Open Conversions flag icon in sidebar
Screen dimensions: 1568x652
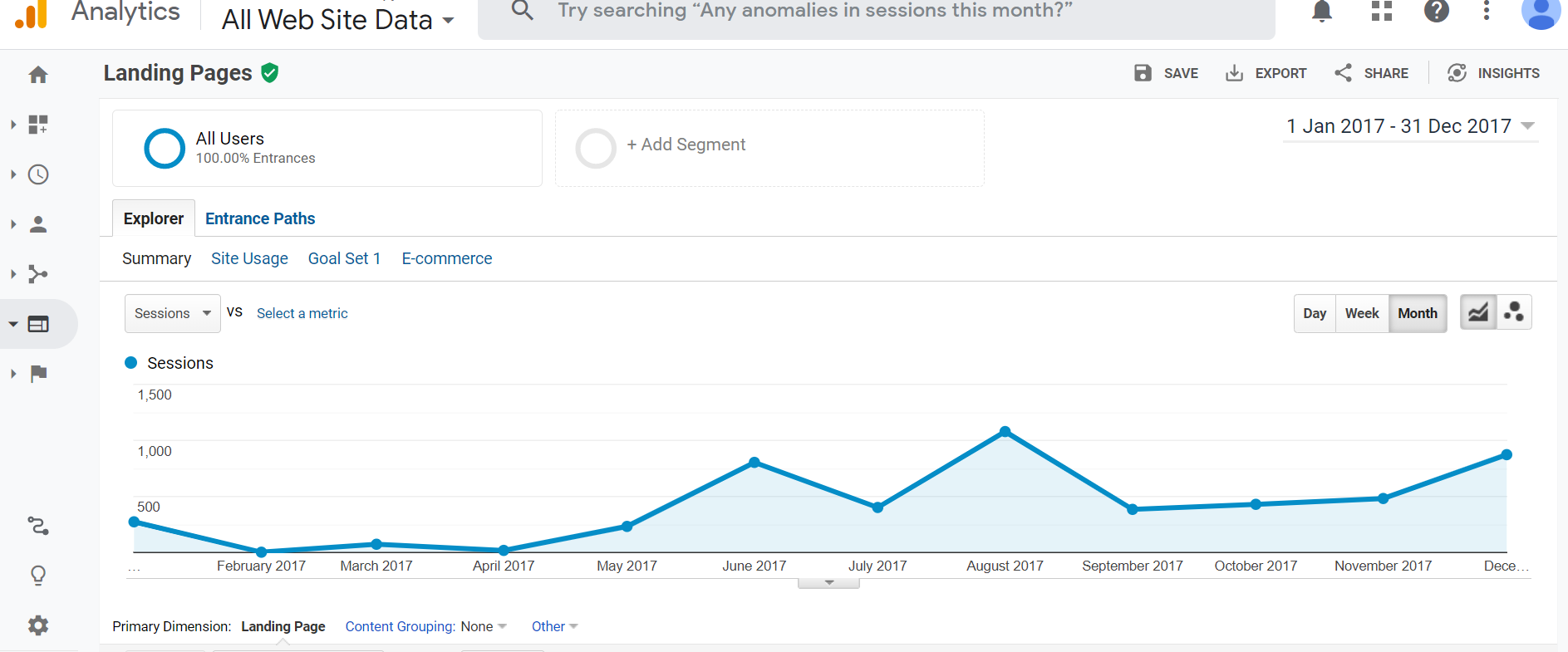point(38,374)
